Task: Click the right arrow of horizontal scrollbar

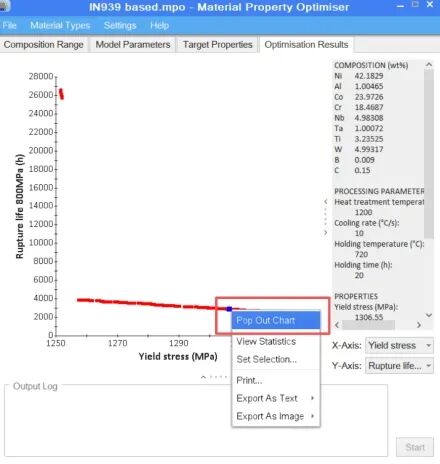Action: [419, 325]
